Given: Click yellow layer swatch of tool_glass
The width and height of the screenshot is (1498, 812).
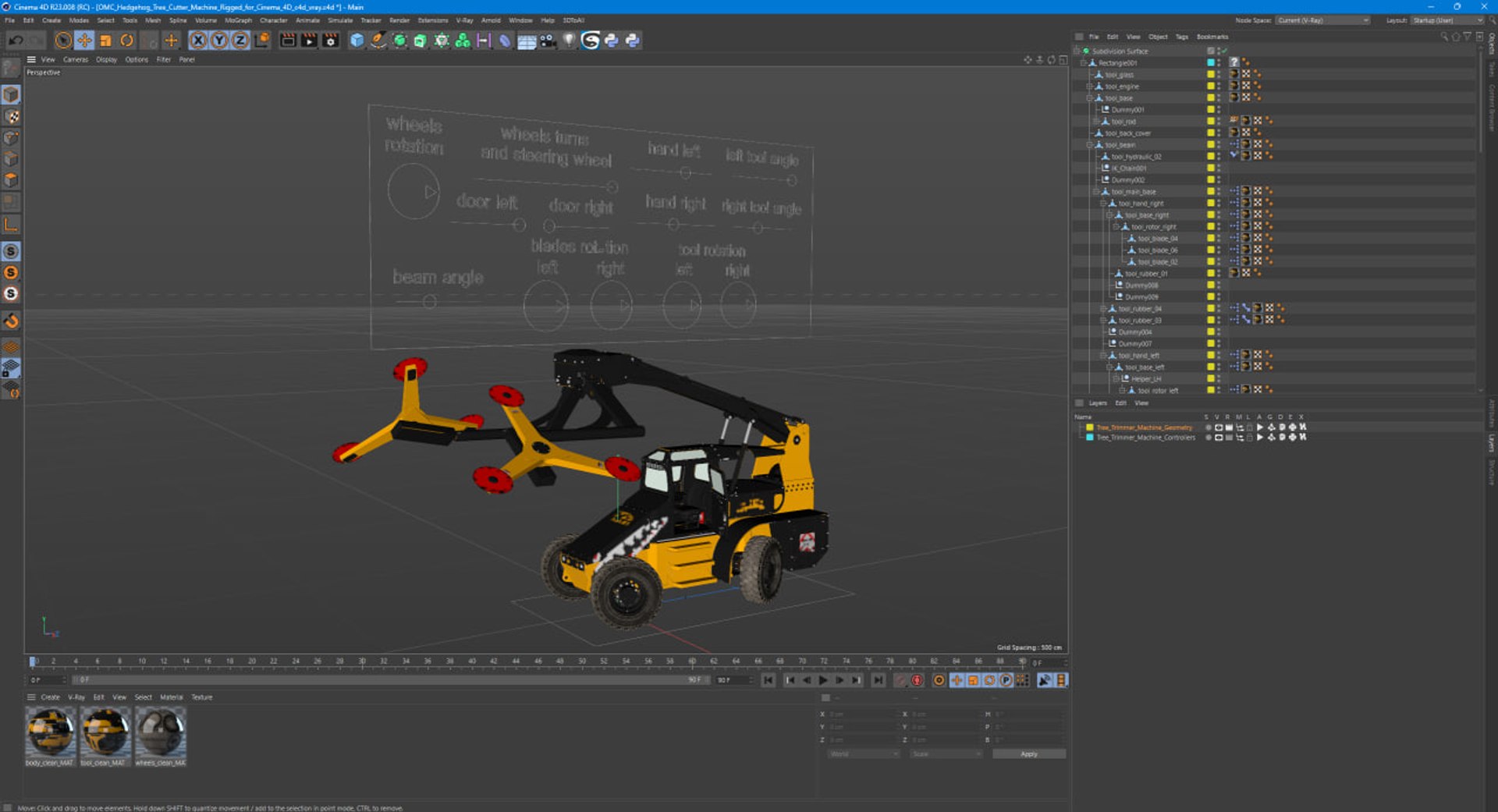Looking at the screenshot, I should (x=1211, y=75).
